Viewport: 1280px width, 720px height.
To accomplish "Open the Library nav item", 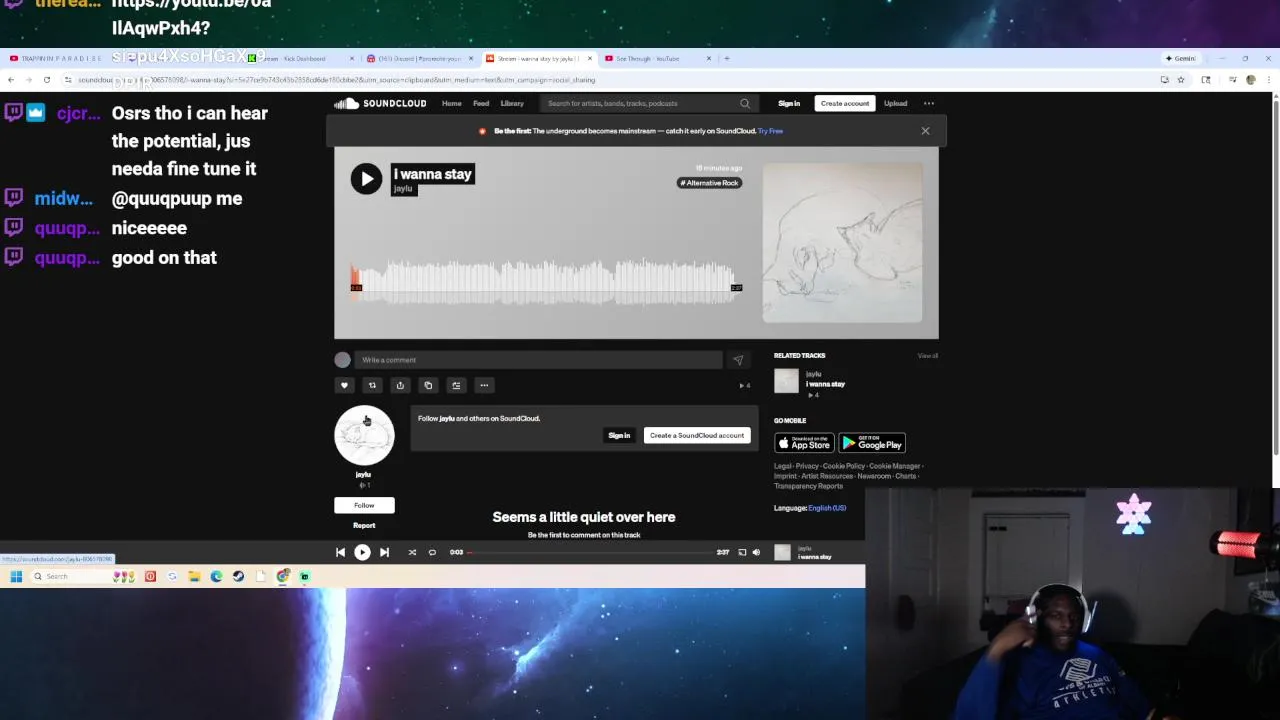I will 512,103.
